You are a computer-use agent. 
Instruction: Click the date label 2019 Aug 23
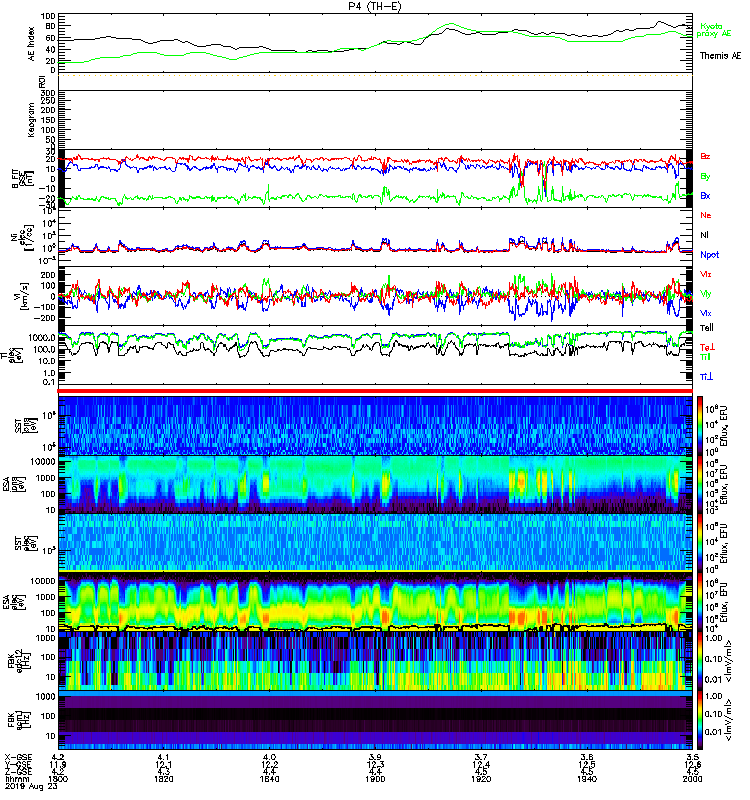31,786
